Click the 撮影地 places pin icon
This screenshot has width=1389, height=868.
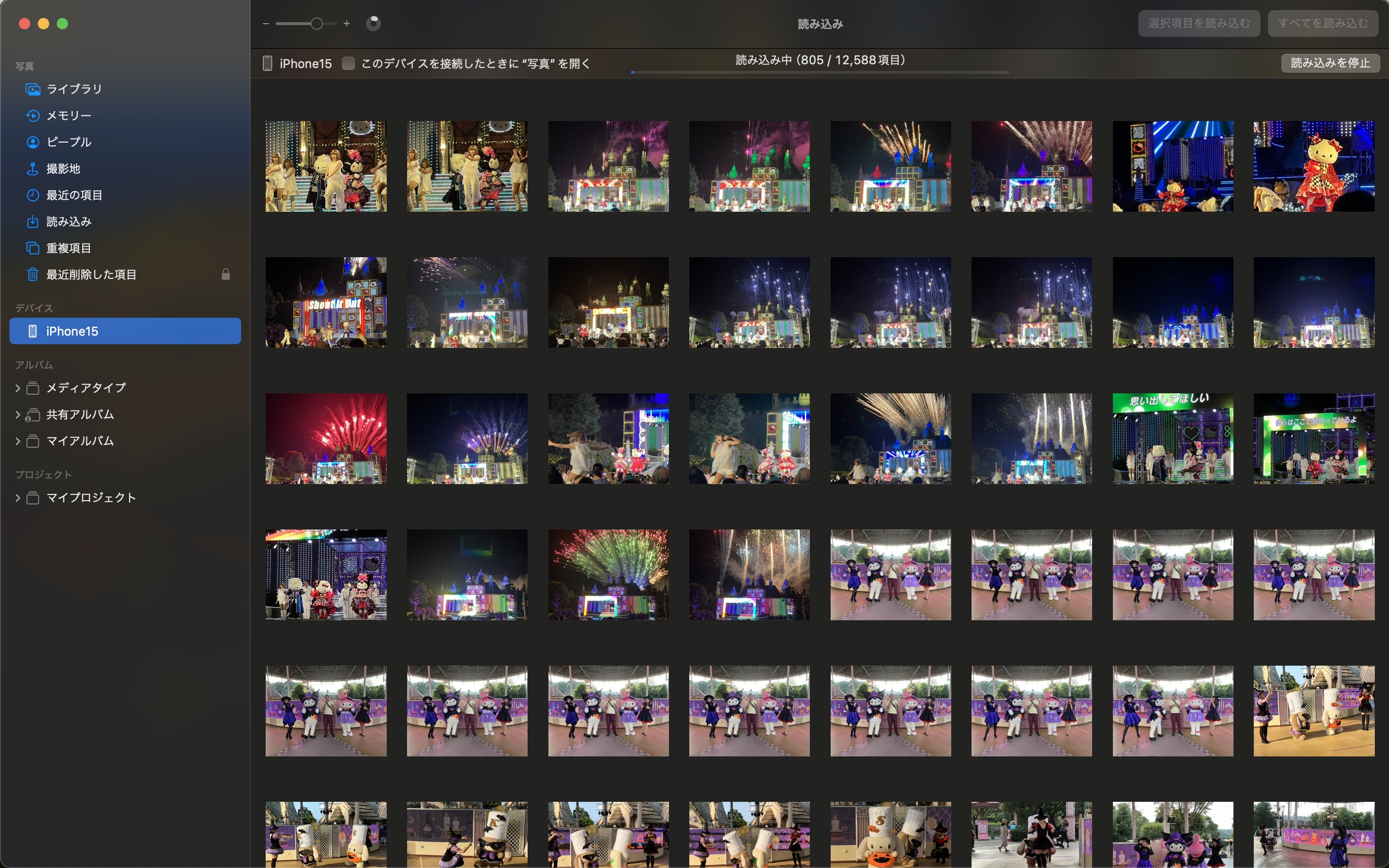click(33, 169)
